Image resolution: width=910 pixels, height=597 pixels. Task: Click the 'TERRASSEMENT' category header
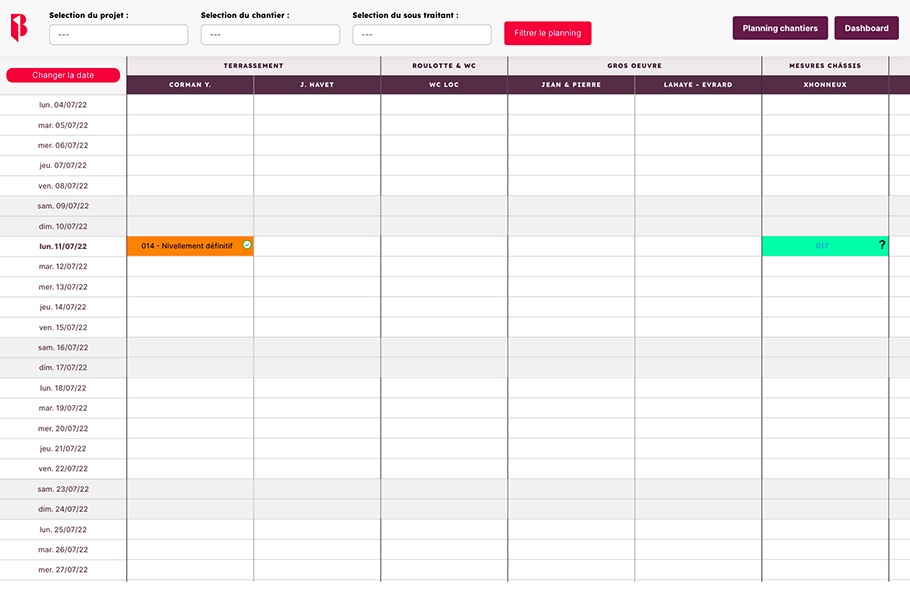(253, 66)
